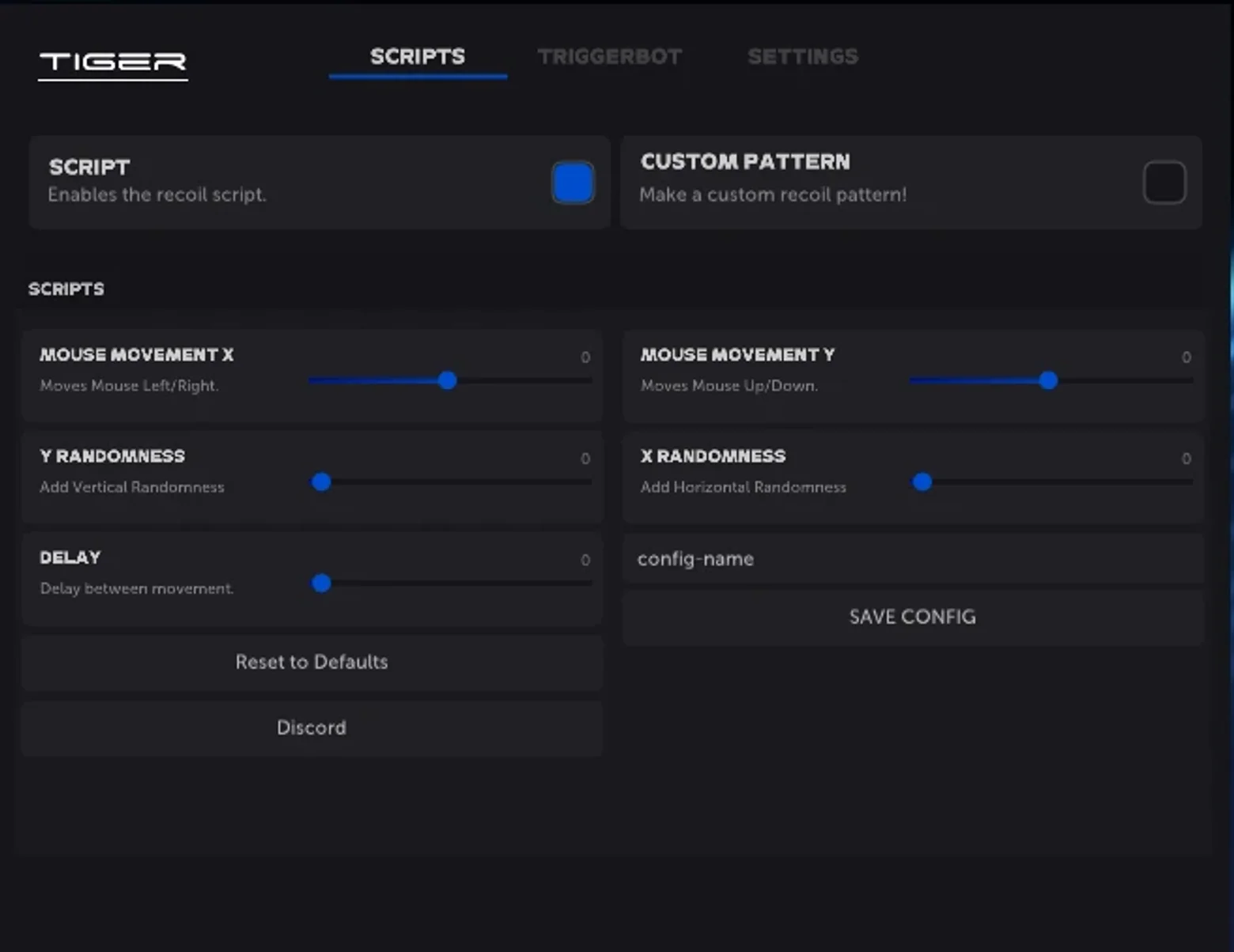
Task: Click the Delay slider handle
Action: point(321,583)
